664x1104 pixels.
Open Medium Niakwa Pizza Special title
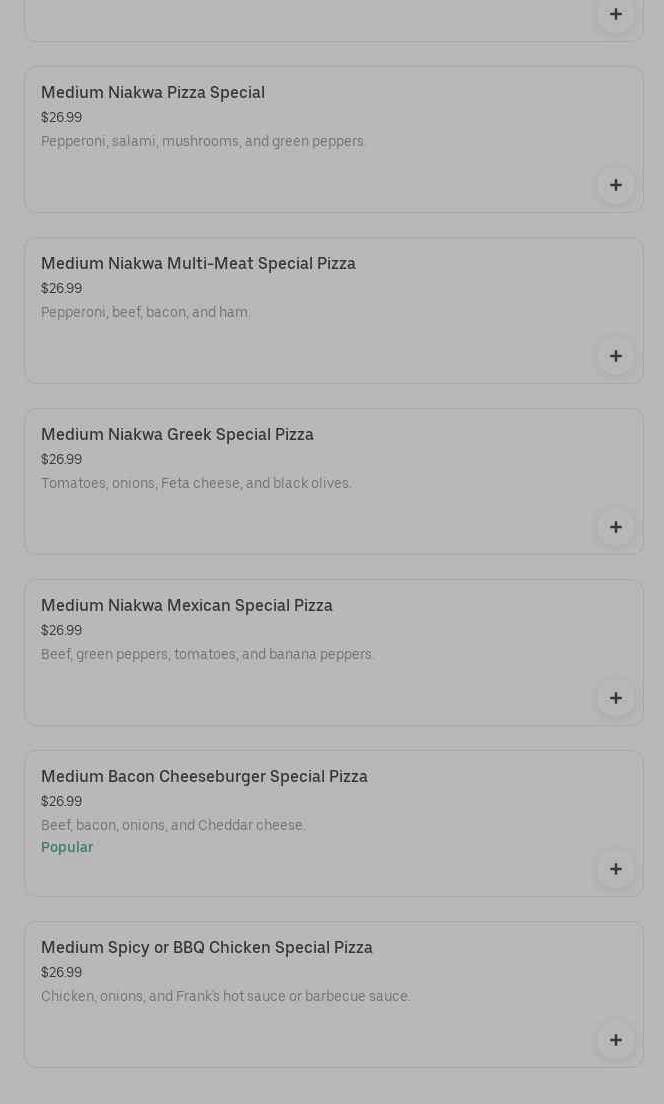(x=153, y=93)
